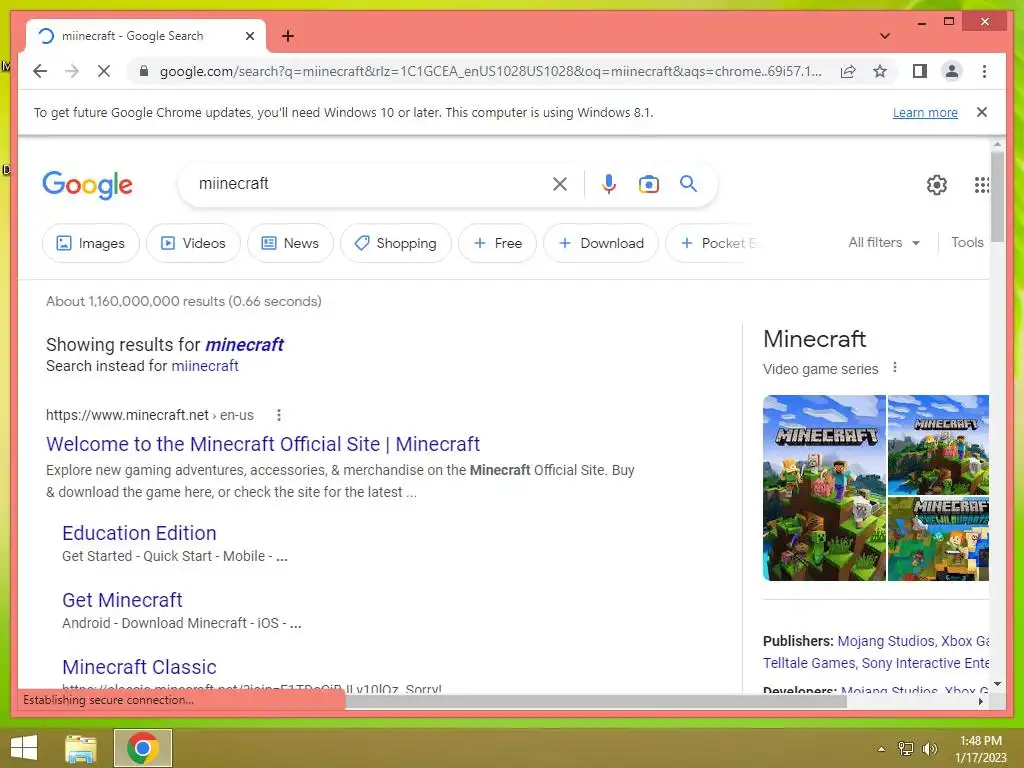Click the scroll-right arrow on the scrollbar

click(980, 701)
